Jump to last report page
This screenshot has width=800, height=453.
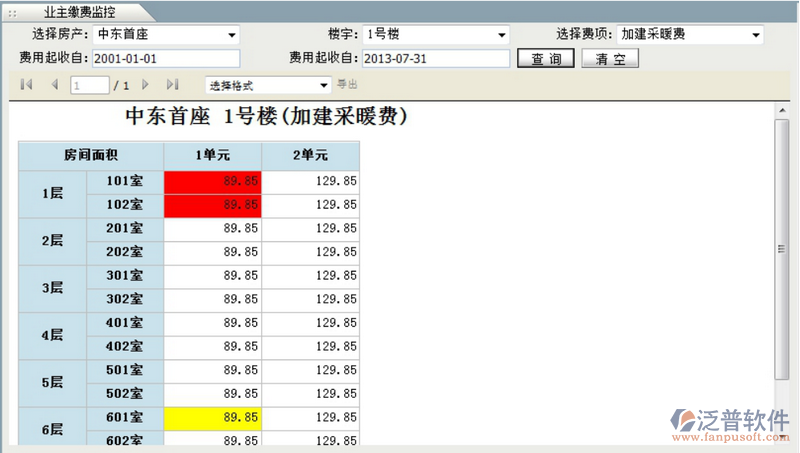tap(172, 85)
